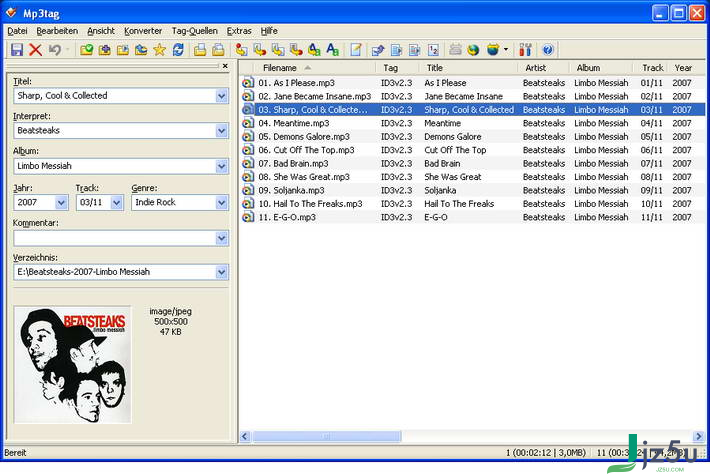Open the Hilfe menu
Viewport: 710px width, 474px height.
[x=269, y=31]
